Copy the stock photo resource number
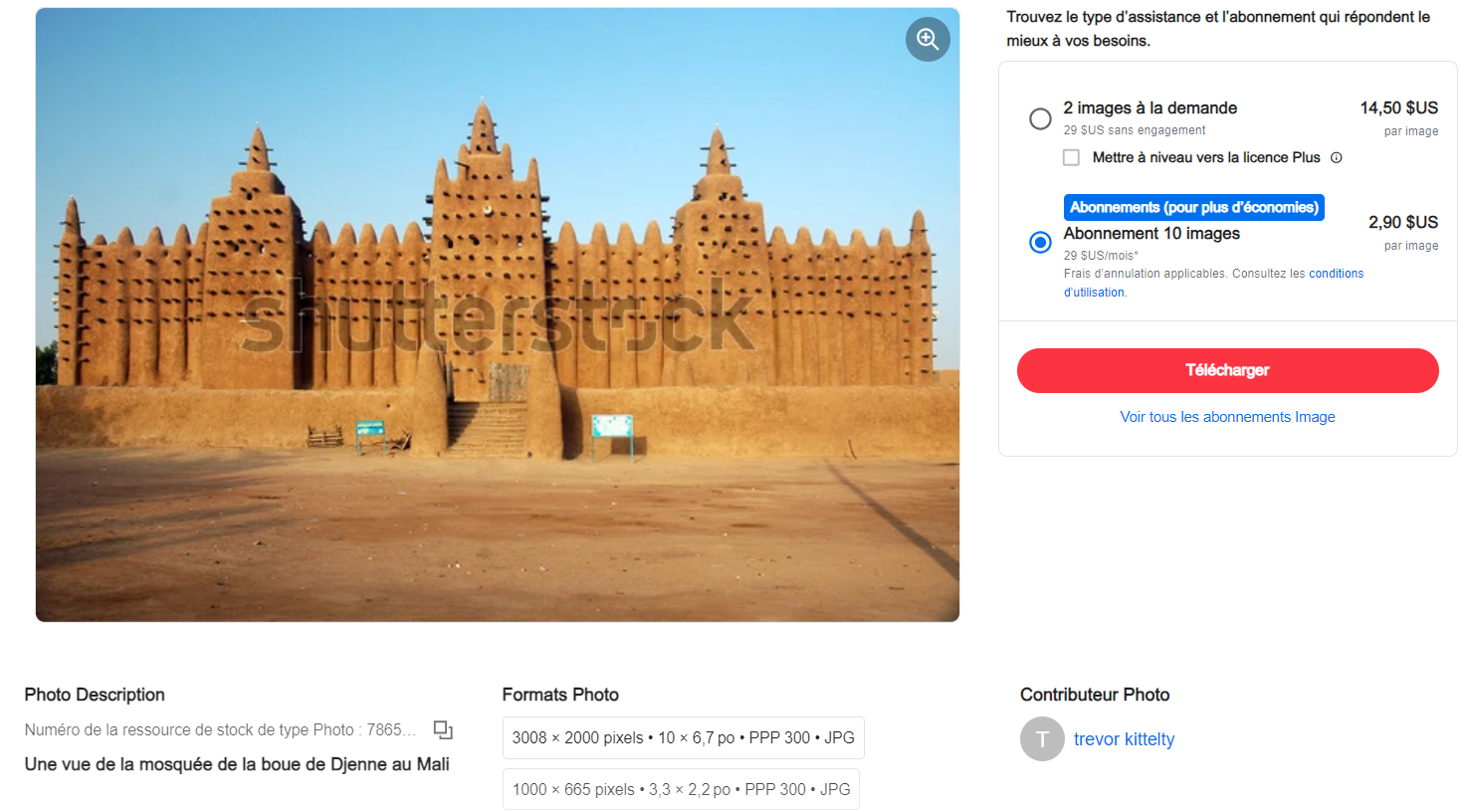The width and height of the screenshot is (1465, 812). pos(443,730)
